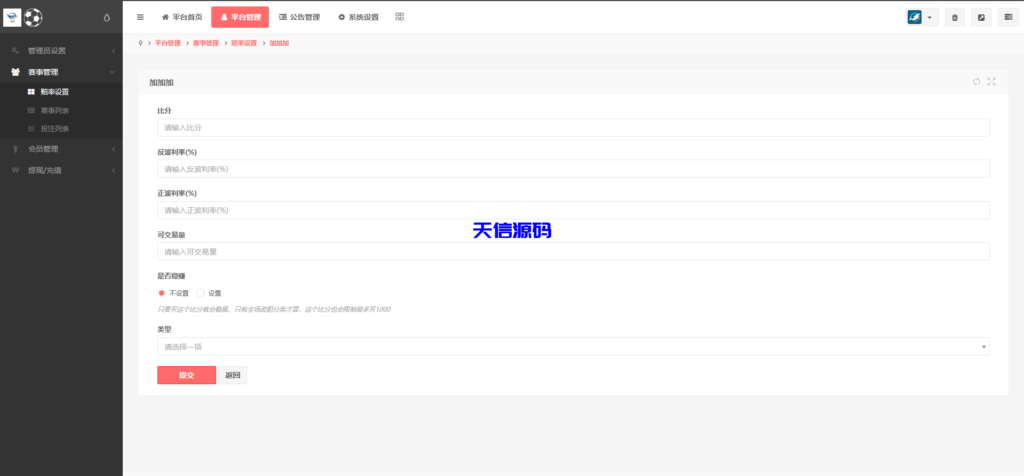Expand 会员管理 using its chevron
Image resolution: width=1024 pixels, height=476 pixels.
[x=113, y=149]
